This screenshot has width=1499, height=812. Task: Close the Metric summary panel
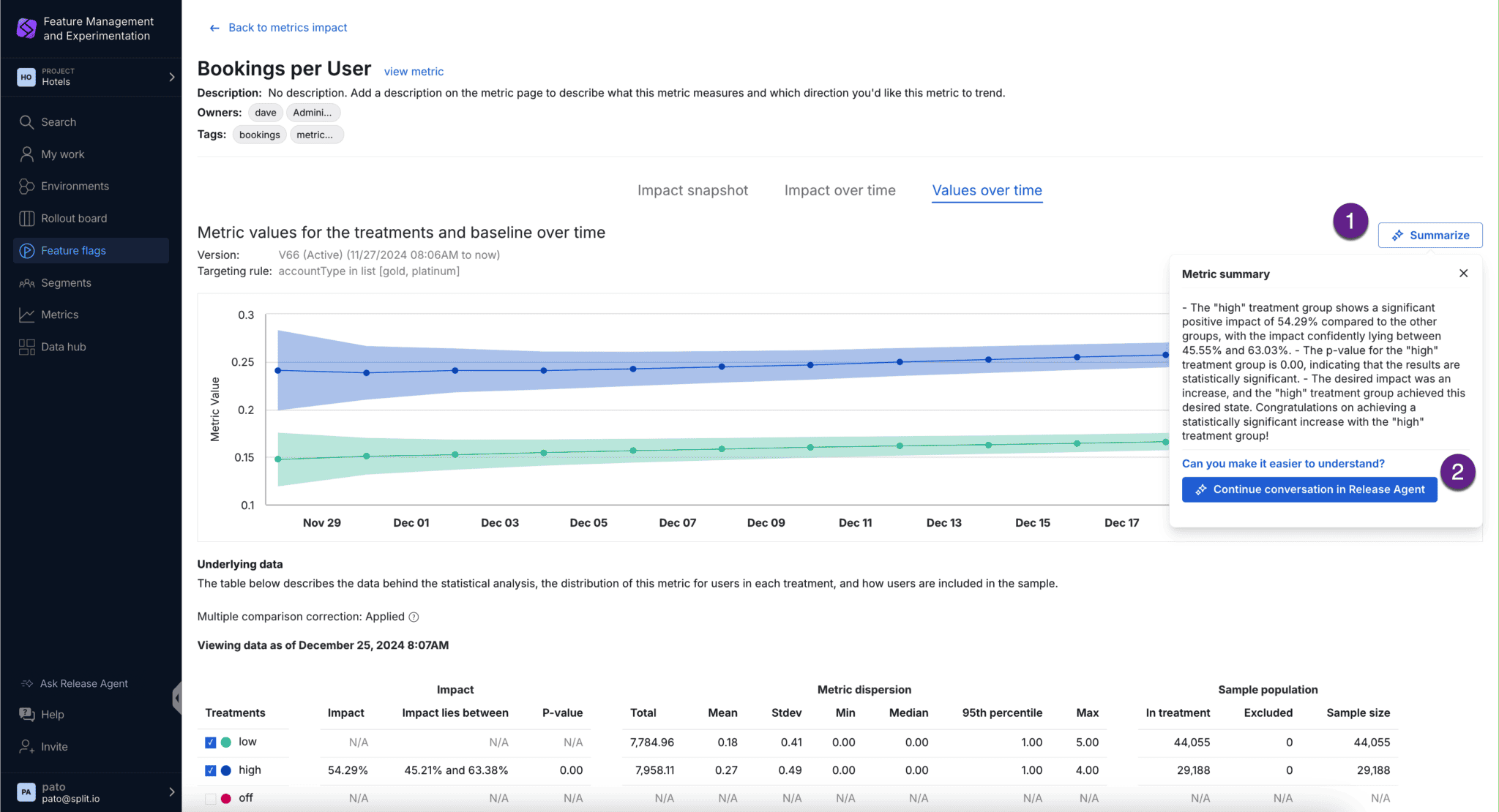(x=1463, y=273)
